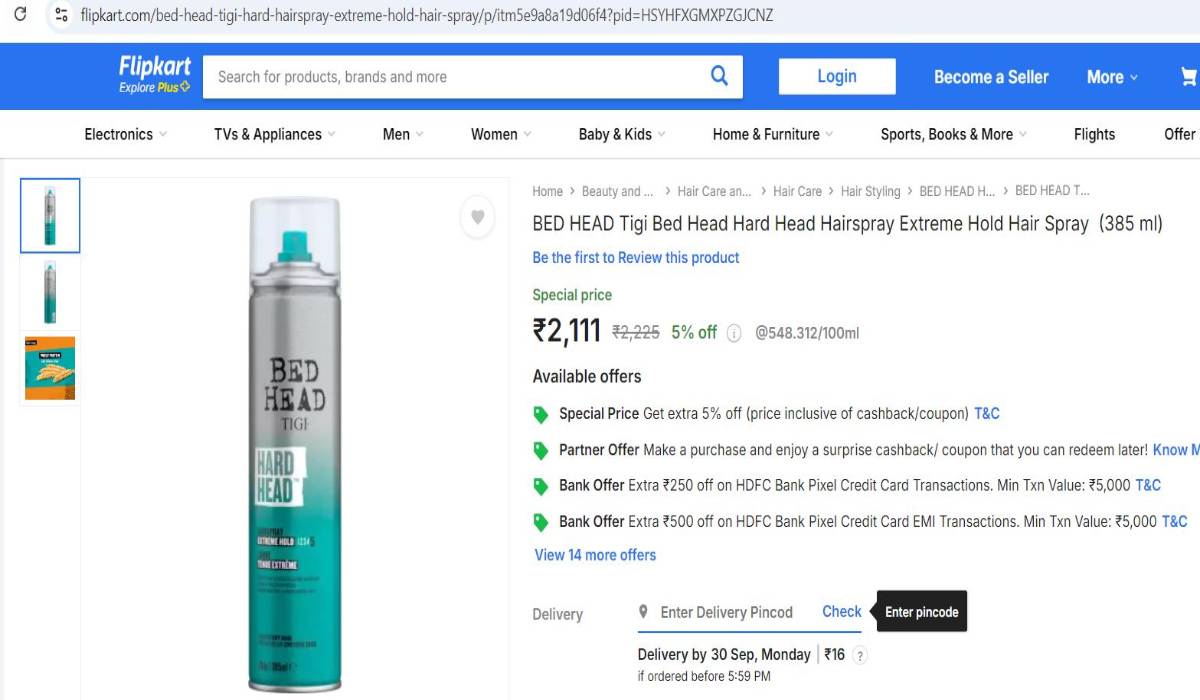Add product to wishlist with heart icon
The image size is (1200, 700).
coord(478,217)
